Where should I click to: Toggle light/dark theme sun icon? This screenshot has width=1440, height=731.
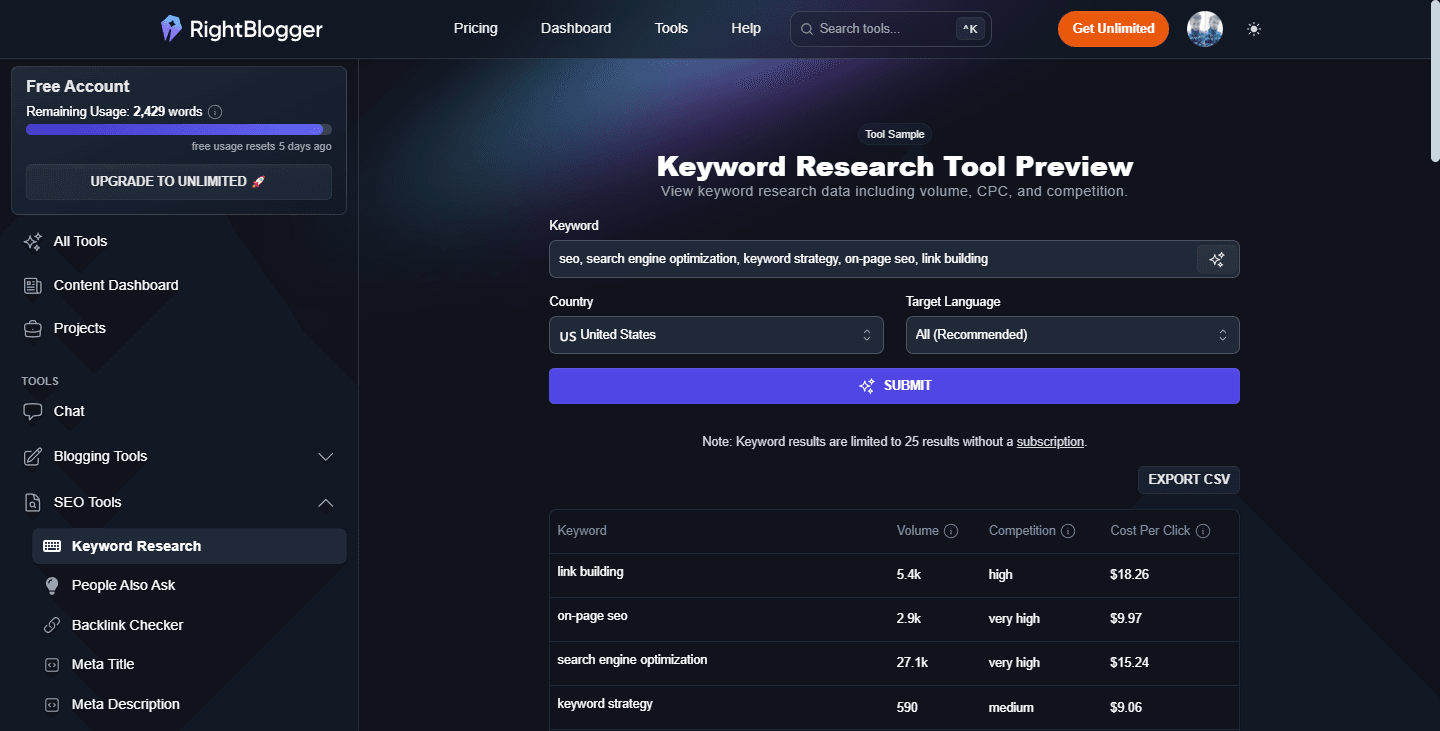click(1254, 29)
